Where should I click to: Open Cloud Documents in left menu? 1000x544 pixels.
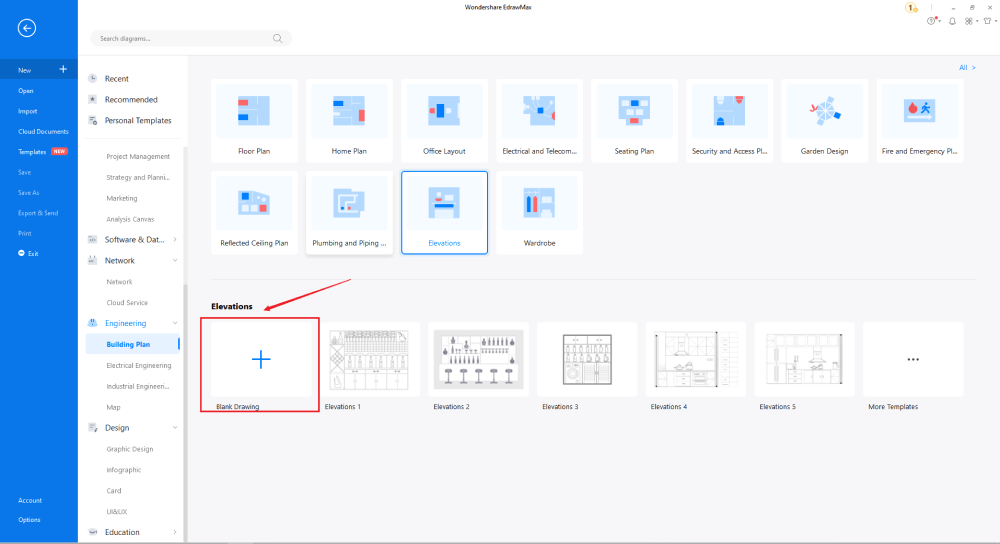[x=43, y=131]
